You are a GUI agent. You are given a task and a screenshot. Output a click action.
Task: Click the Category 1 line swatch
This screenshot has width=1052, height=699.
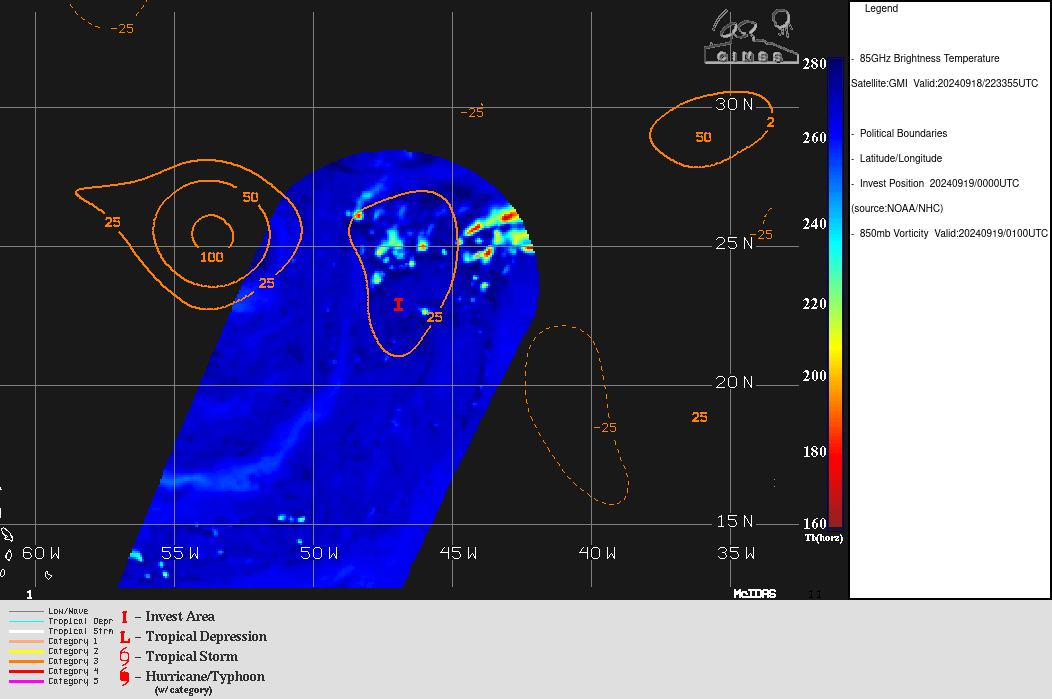(x=26, y=641)
